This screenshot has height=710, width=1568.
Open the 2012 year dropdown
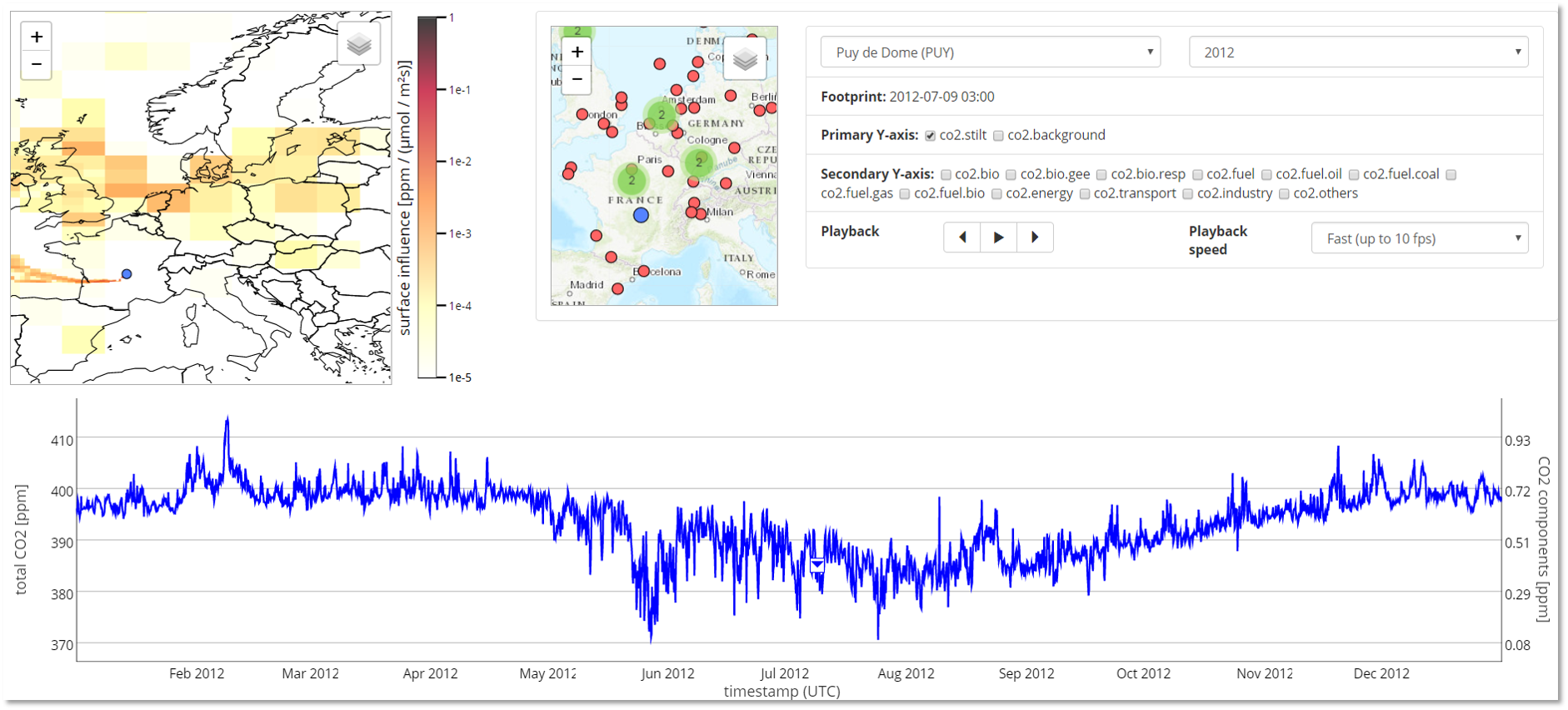pos(1358,52)
